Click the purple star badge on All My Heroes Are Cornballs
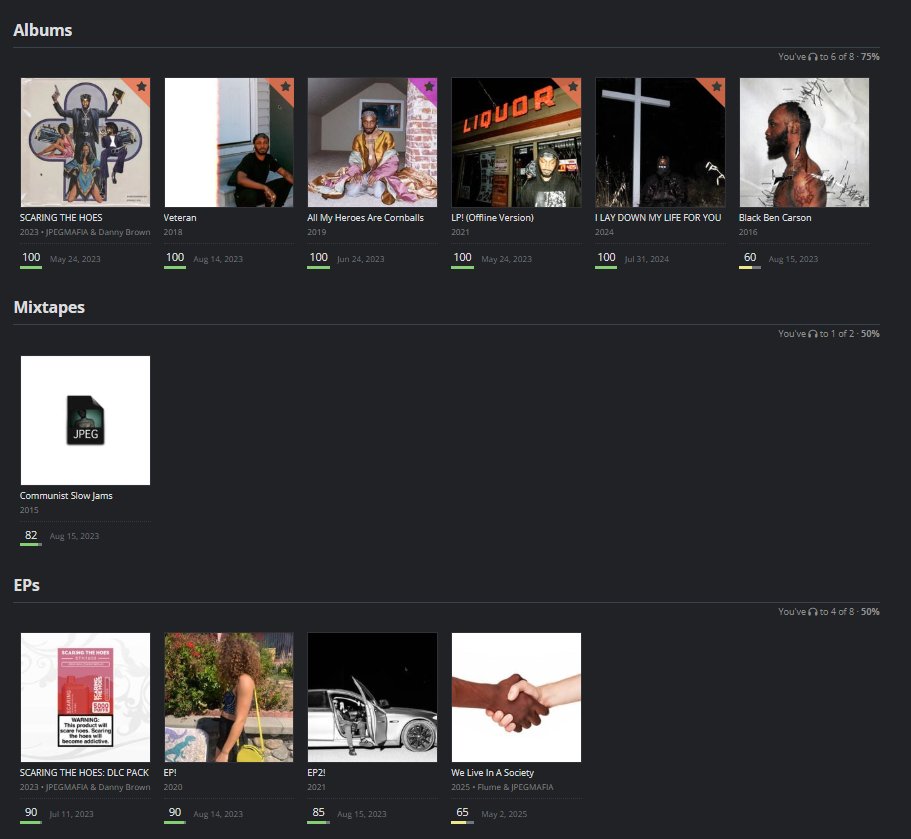The width and height of the screenshot is (911, 839). [x=429, y=87]
